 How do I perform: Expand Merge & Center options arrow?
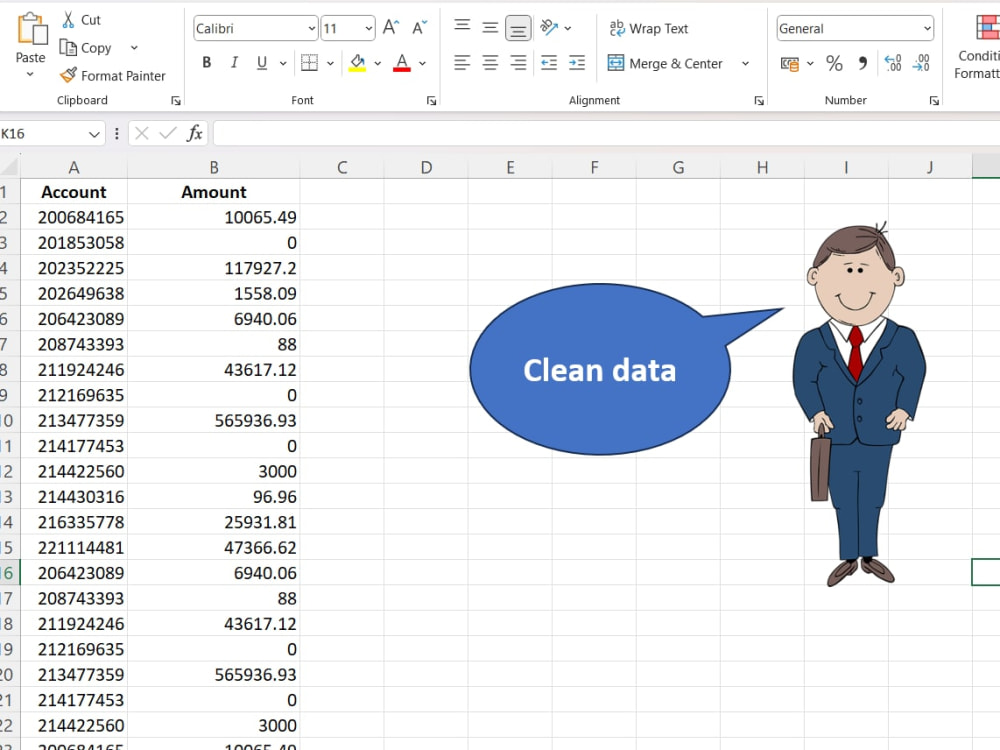(x=745, y=63)
